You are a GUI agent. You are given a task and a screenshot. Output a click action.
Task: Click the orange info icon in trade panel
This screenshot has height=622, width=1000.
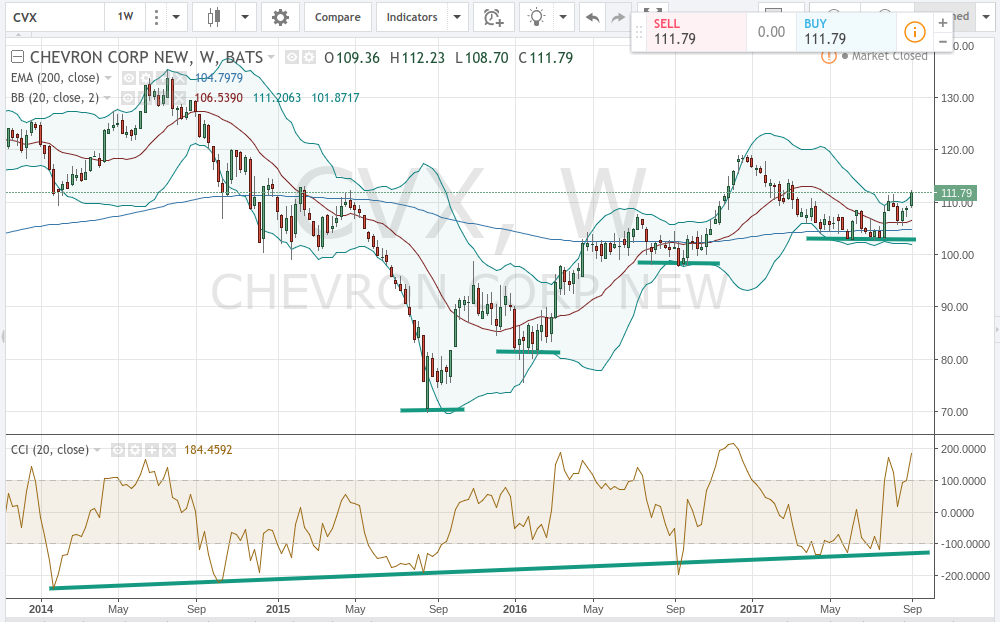(915, 31)
